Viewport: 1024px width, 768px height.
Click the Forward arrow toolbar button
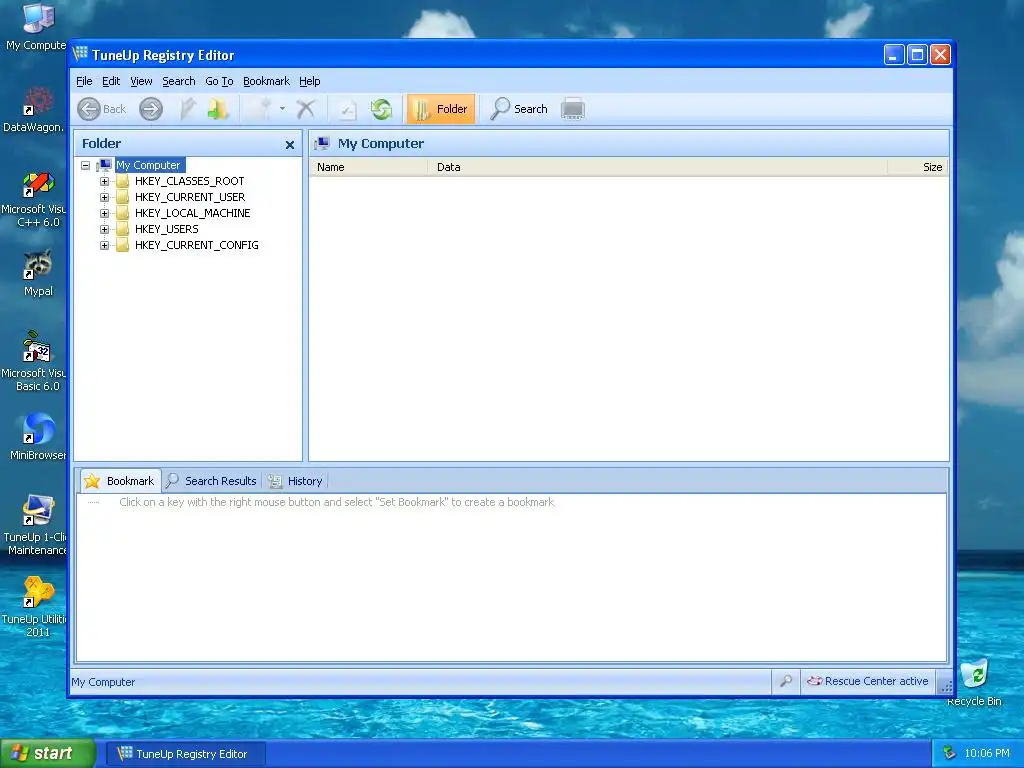tap(151, 109)
